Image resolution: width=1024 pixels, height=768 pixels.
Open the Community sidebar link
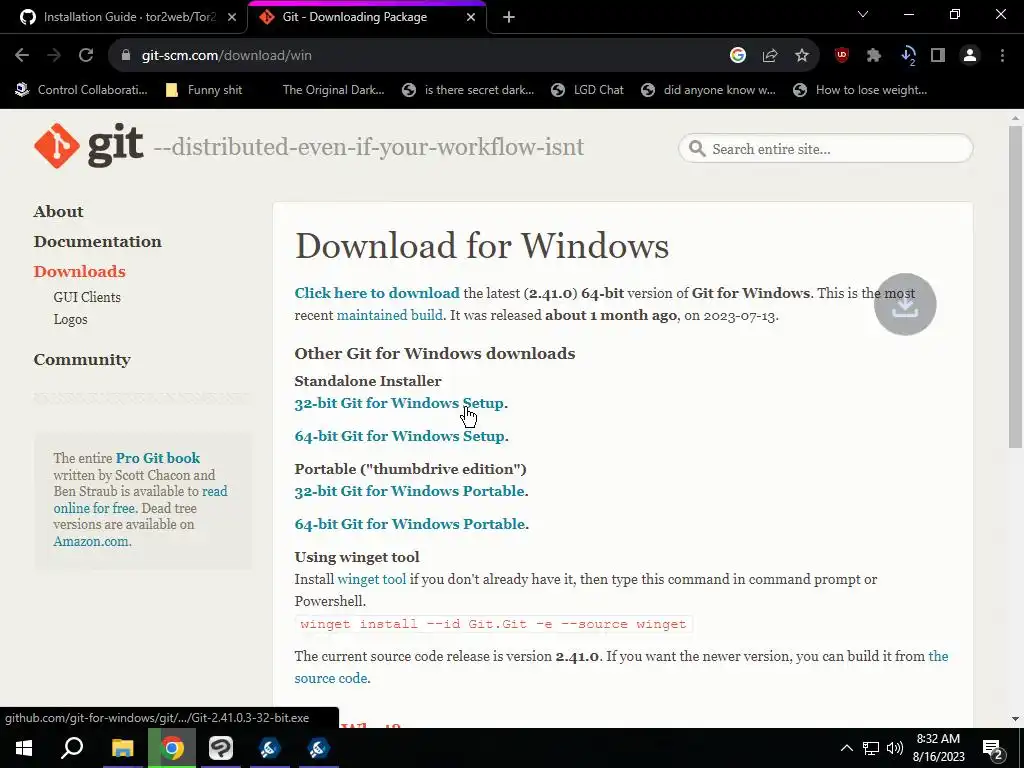82,360
